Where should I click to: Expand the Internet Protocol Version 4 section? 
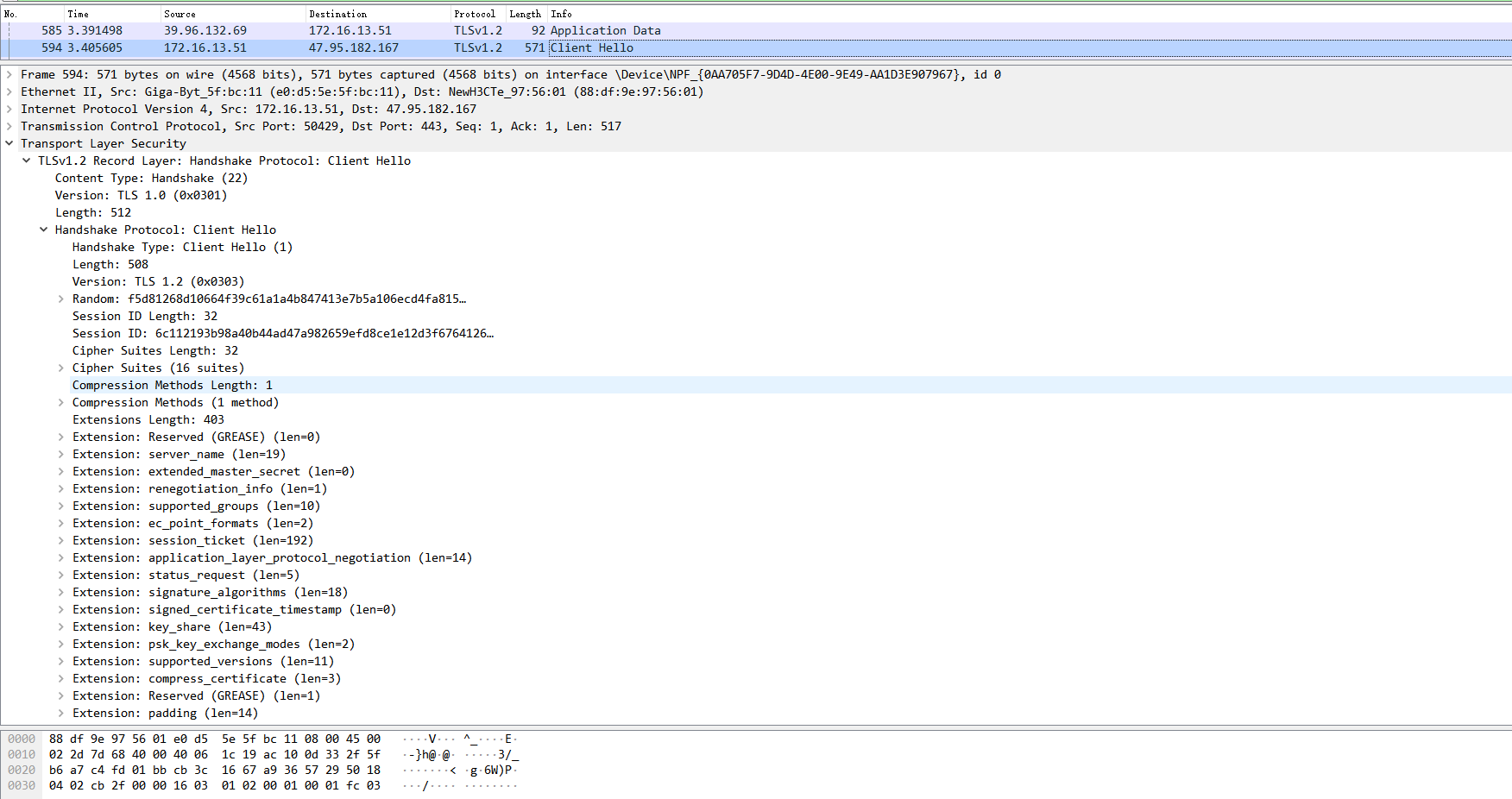point(9,110)
